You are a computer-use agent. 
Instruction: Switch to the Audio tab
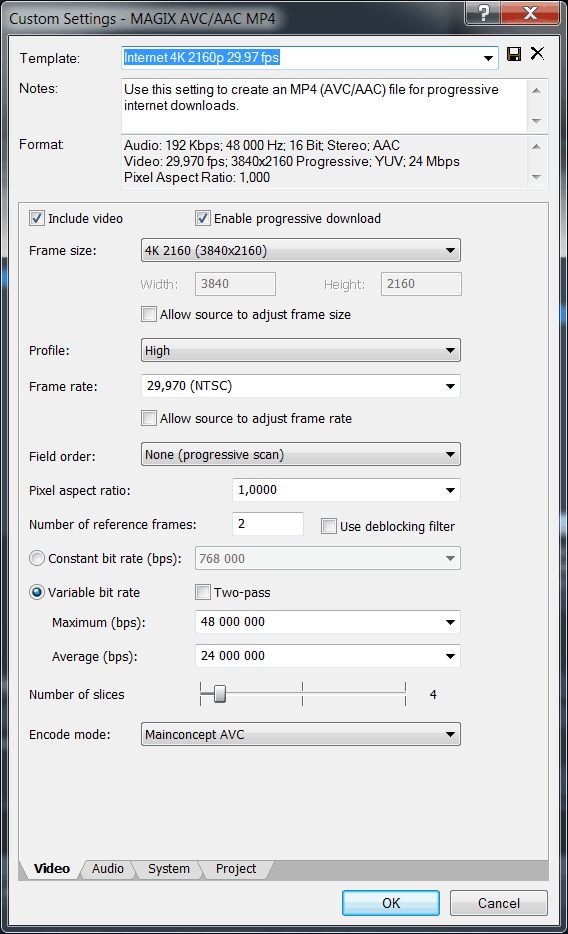pyautogui.click(x=108, y=869)
